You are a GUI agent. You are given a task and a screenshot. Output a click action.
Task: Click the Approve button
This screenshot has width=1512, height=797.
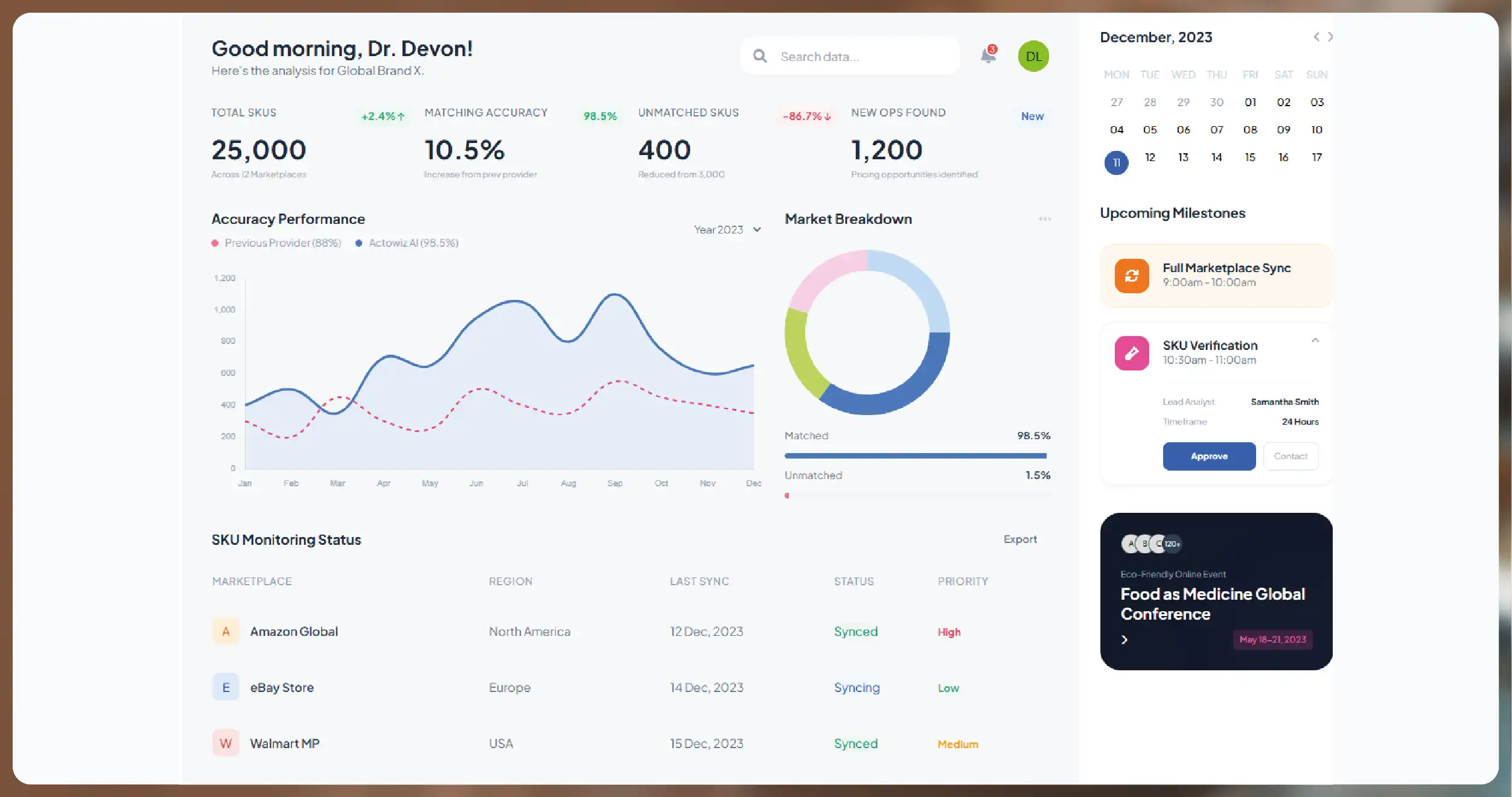point(1209,456)
